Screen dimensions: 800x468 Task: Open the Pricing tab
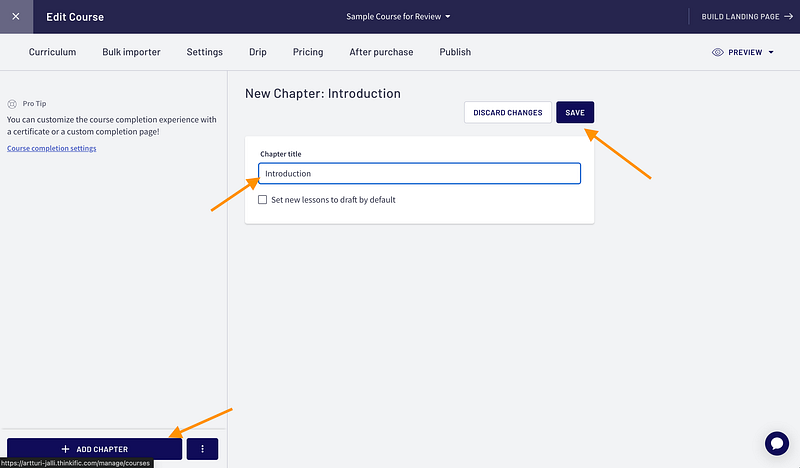coord(308,52)
